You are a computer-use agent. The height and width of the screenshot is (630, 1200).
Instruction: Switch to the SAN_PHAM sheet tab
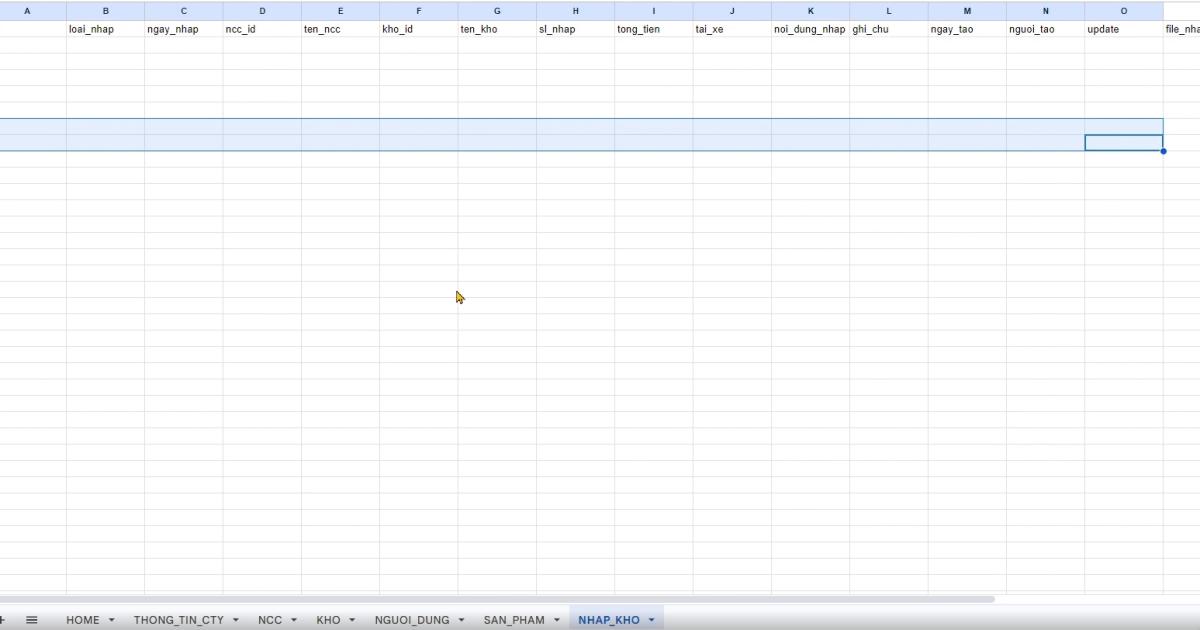[514, 620]
